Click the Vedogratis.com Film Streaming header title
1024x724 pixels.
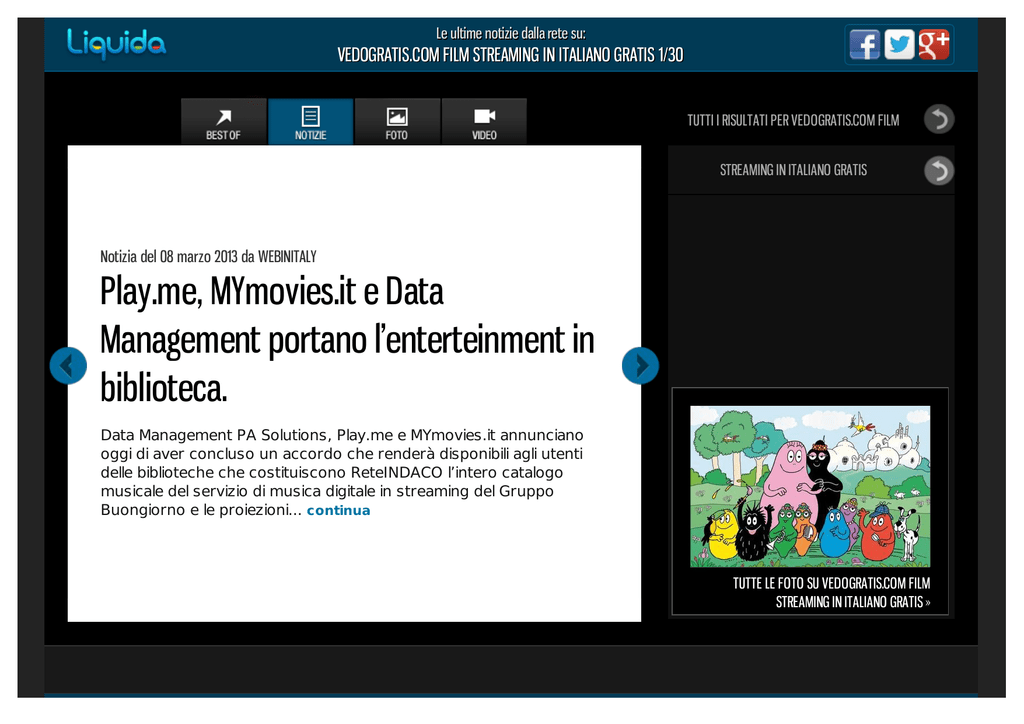(510, 55)
